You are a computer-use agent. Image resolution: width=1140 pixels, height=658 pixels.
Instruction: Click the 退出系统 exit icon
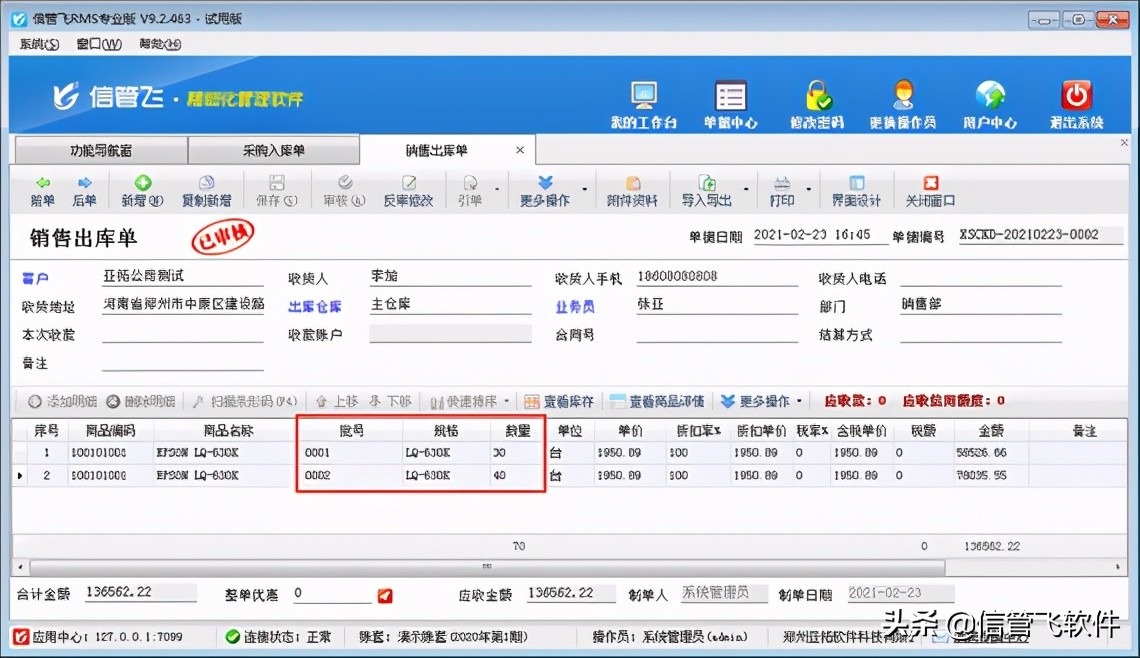pos(1075,100)
